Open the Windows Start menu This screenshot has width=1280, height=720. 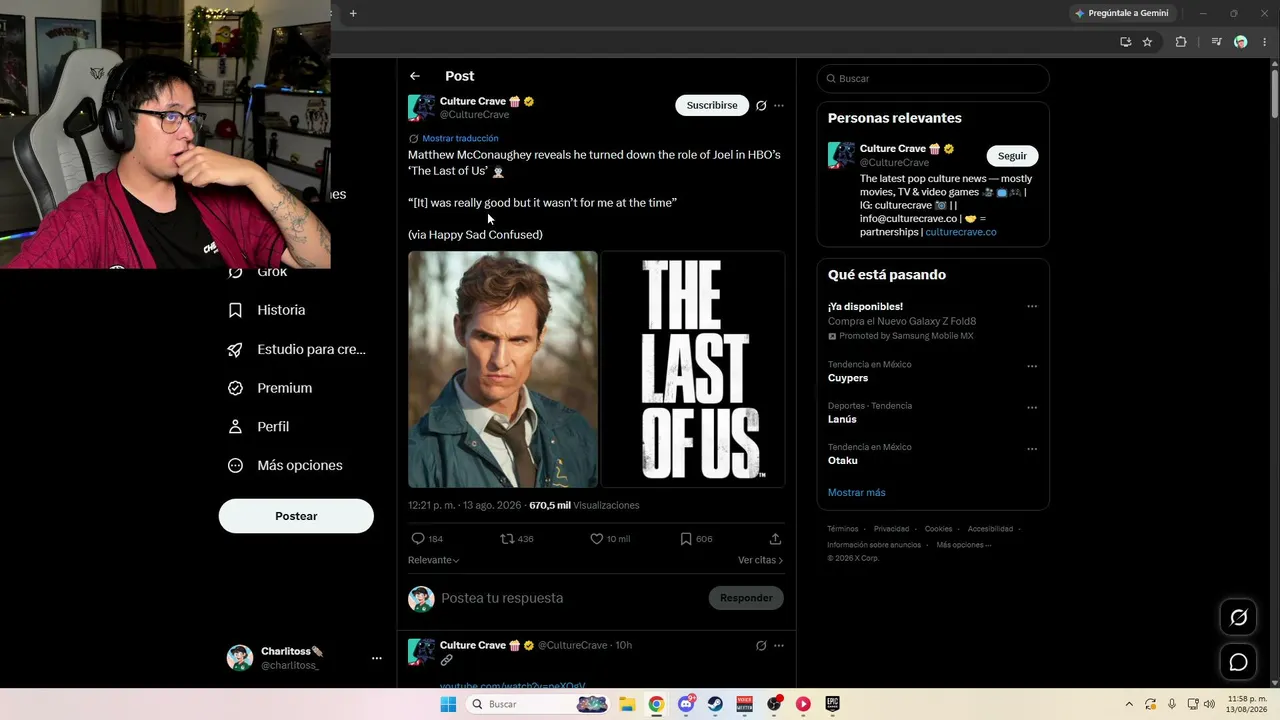449,704
